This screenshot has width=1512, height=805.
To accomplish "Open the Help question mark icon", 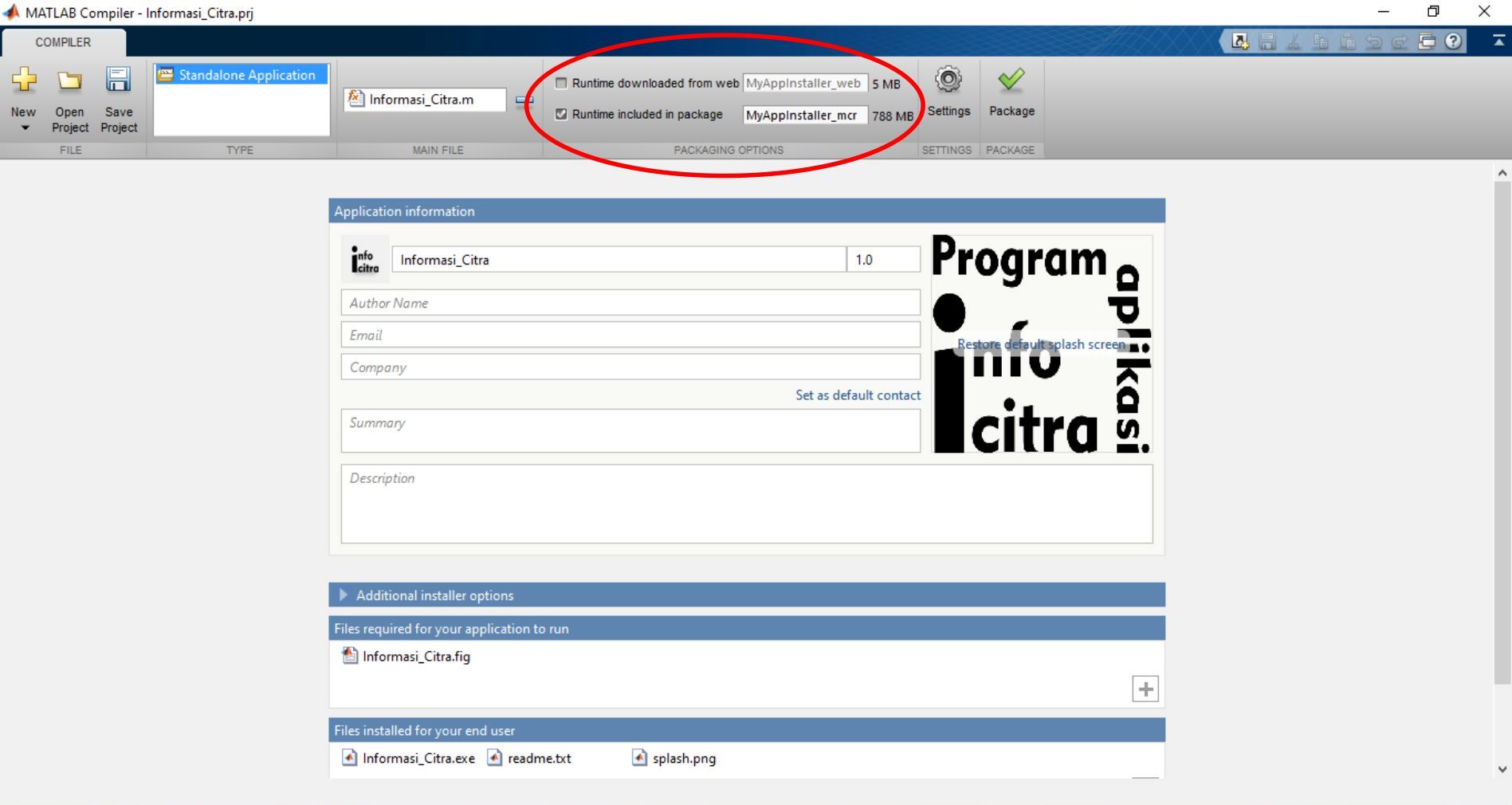I will point(1453,41).
